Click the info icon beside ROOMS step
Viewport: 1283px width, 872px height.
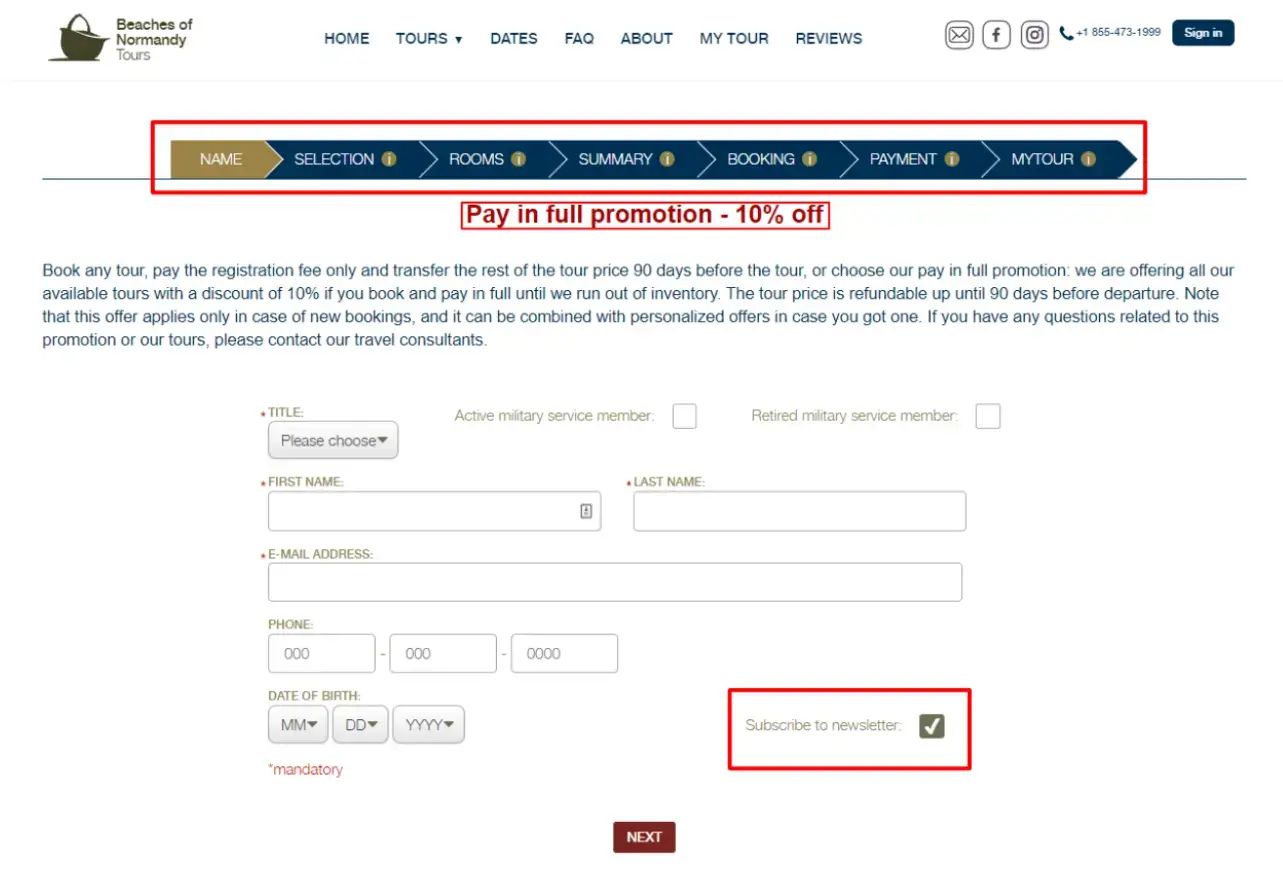click(x=518, y=159)
